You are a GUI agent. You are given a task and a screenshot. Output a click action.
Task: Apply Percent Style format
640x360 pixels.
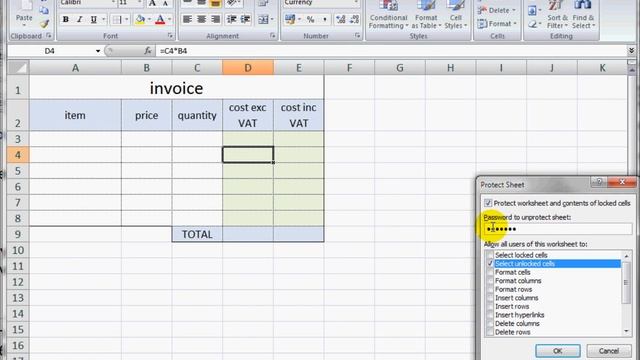(311, 19)
